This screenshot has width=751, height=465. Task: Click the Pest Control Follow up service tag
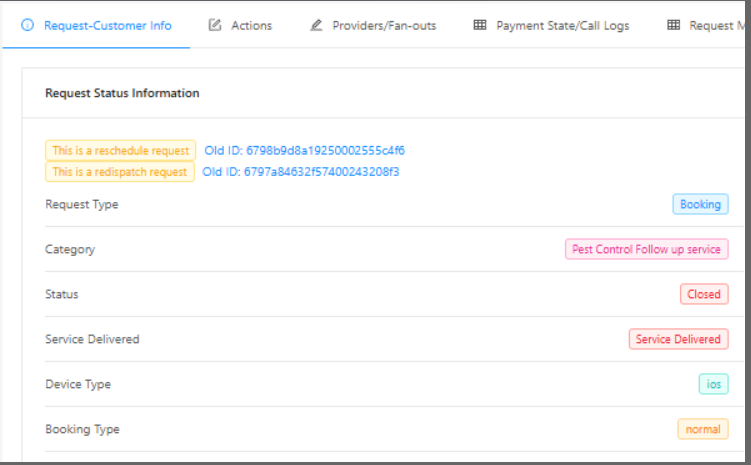[x=645, y=249]
